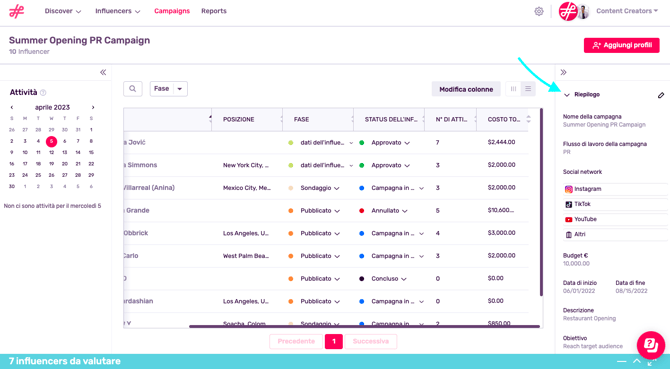Screen dimensions: 670x369
Task: Select highlighted day 5 in calendar
Action: (x=51, y=141)
